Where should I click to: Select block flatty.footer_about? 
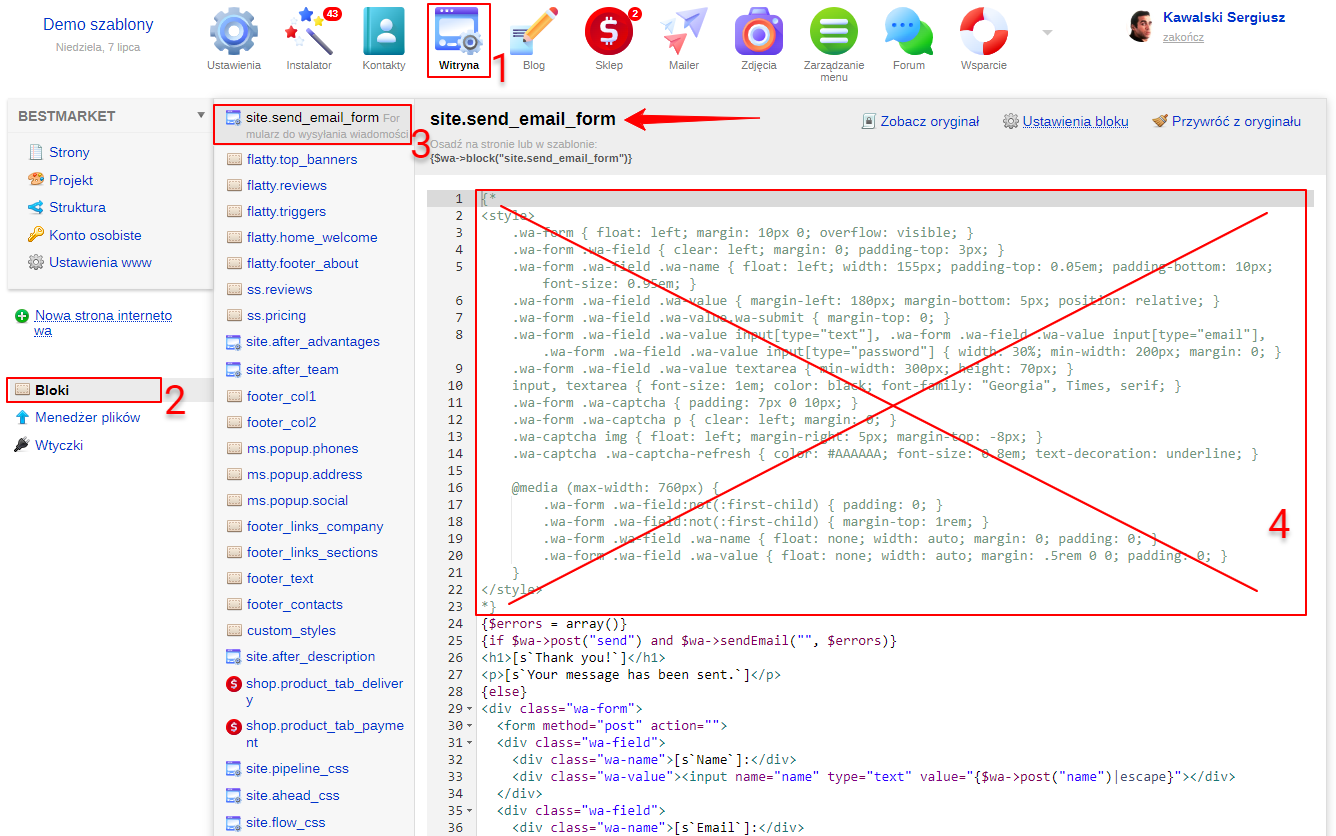[x=302, y=263]
